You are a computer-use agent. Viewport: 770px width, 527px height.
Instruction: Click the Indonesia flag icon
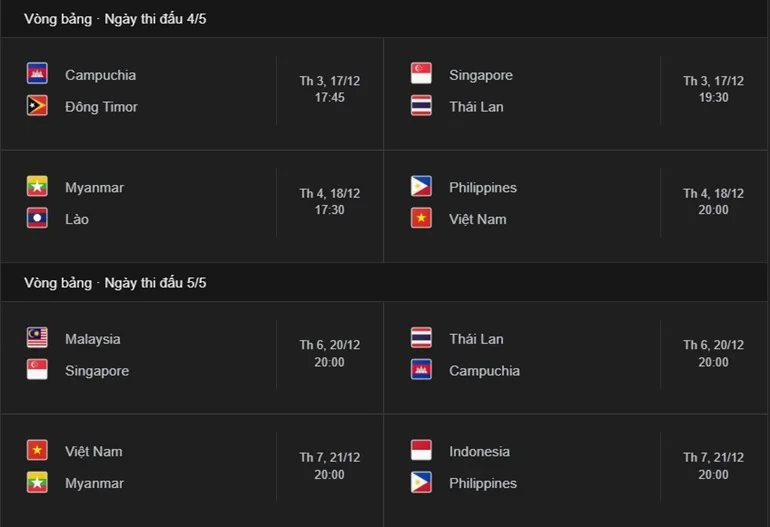tap(421, 450)
